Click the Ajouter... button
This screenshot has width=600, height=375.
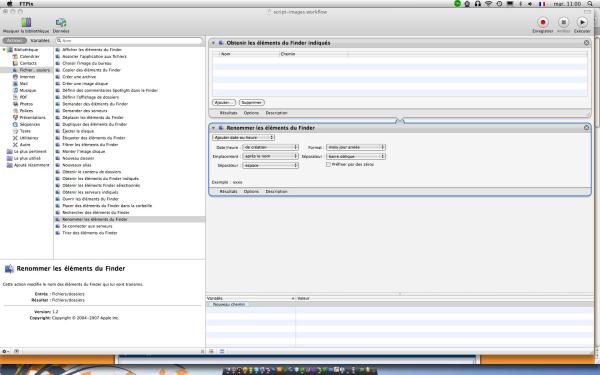223,103
